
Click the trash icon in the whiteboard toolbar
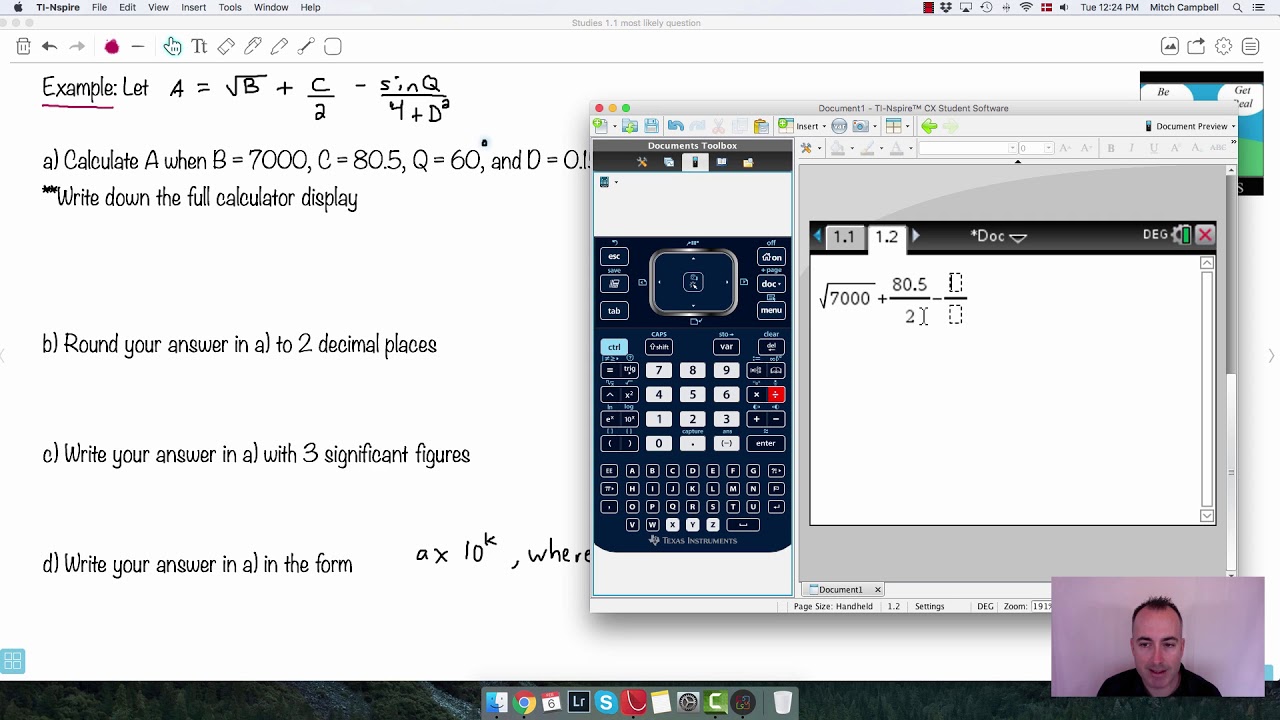click(23, 46)
